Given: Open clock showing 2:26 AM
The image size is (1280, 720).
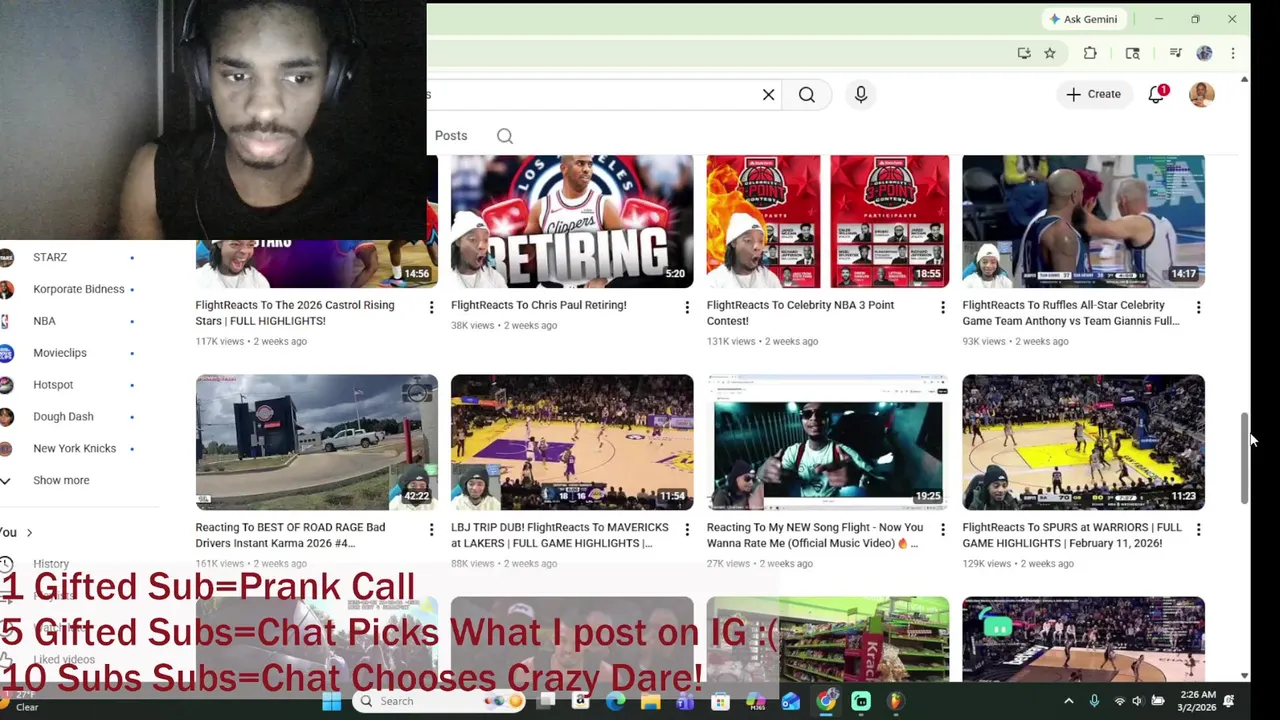Looking at the screenshot, I should click(x=1197, y=701).
